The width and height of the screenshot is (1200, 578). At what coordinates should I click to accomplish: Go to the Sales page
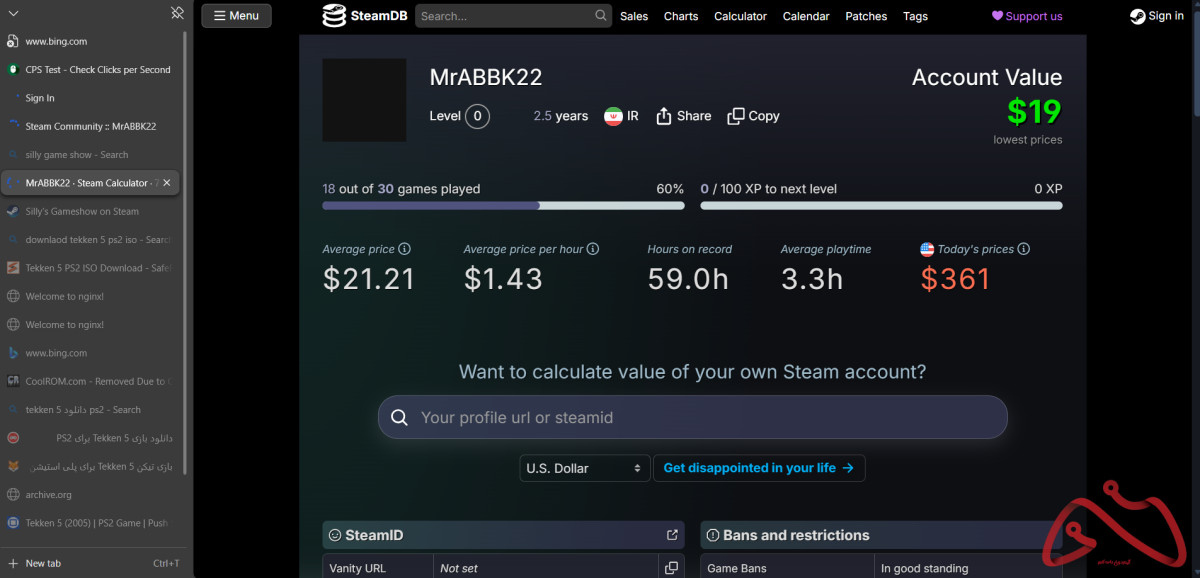(634, 16)
